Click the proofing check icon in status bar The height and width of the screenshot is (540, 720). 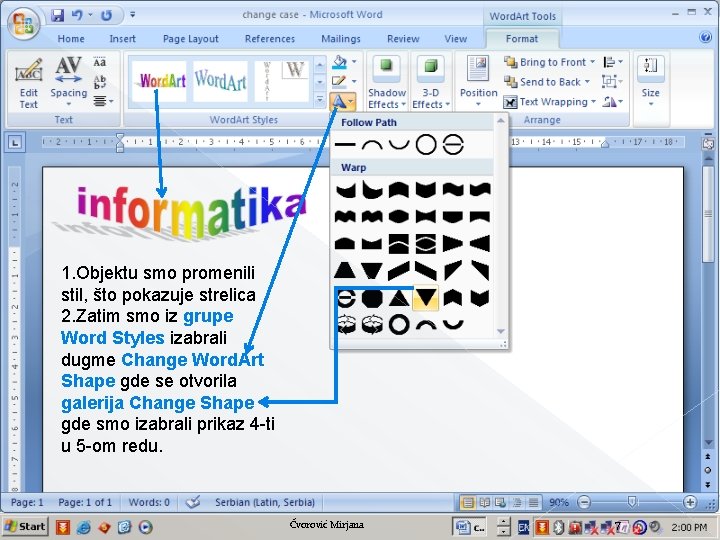click(193, 502)
